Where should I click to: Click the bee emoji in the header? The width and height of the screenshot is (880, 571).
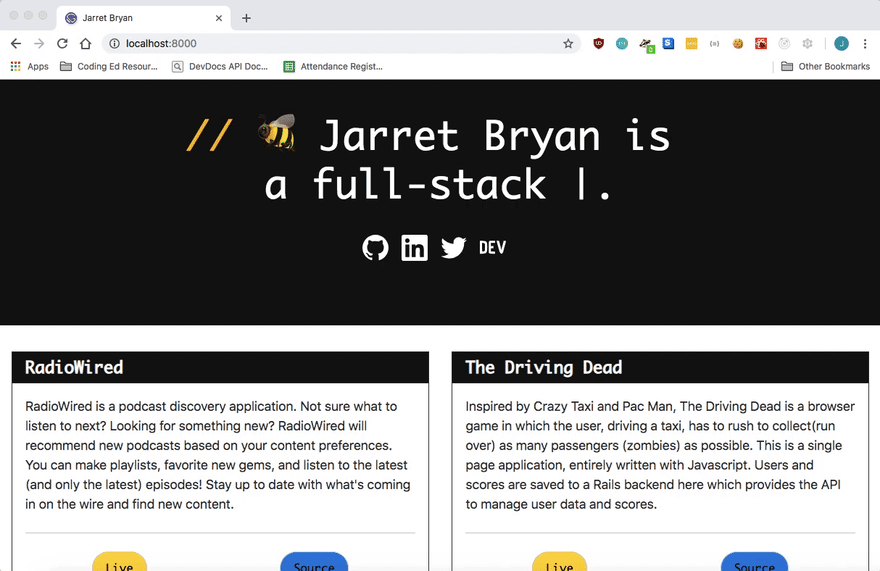click(277, 133)
